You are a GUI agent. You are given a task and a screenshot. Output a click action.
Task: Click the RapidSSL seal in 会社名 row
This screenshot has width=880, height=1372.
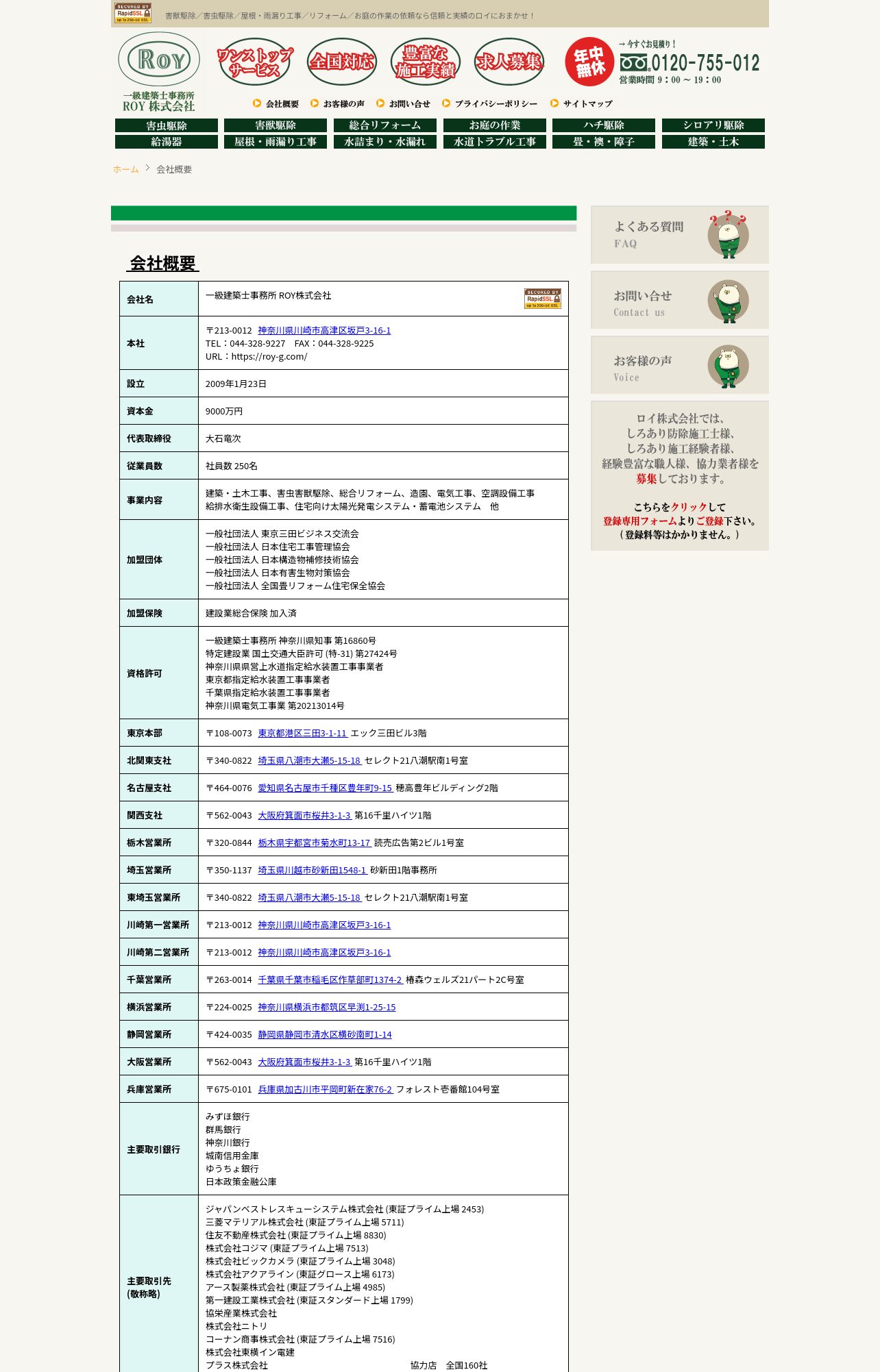coord(543,299)
